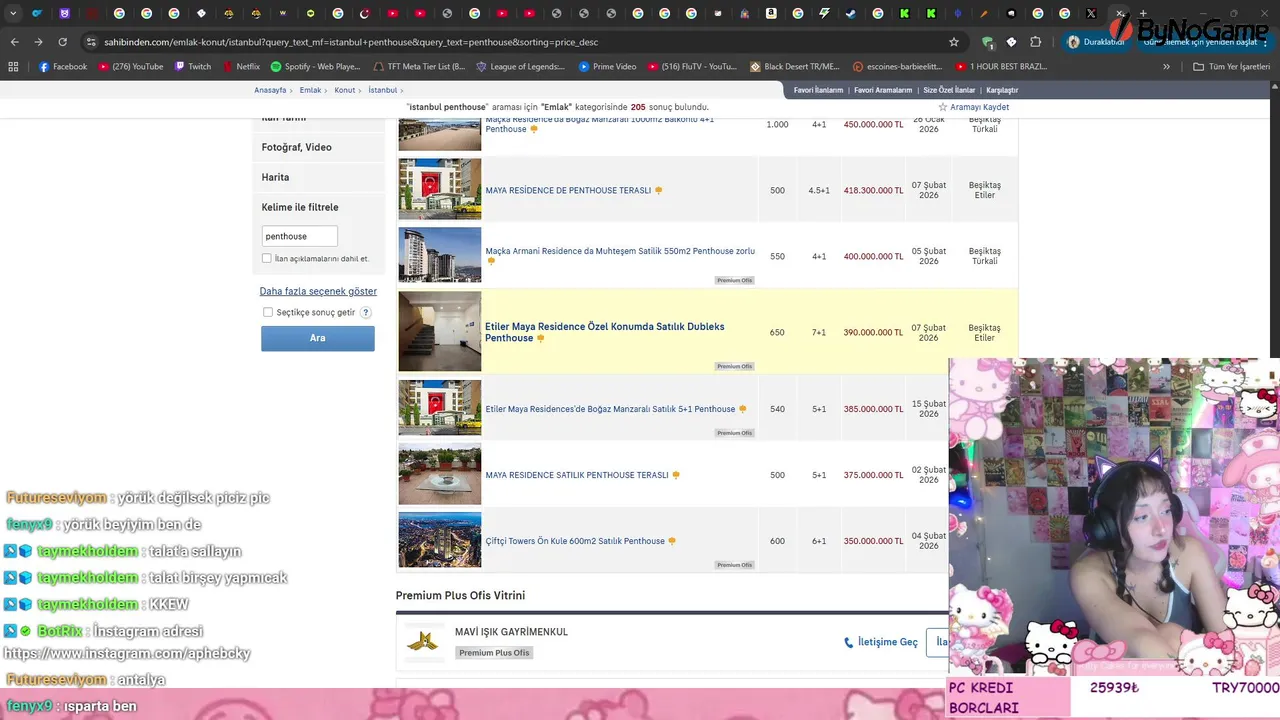Show more options via Daha fazla seçenek göster
This screenshot has height=720, width=1280.
[318, 291]
